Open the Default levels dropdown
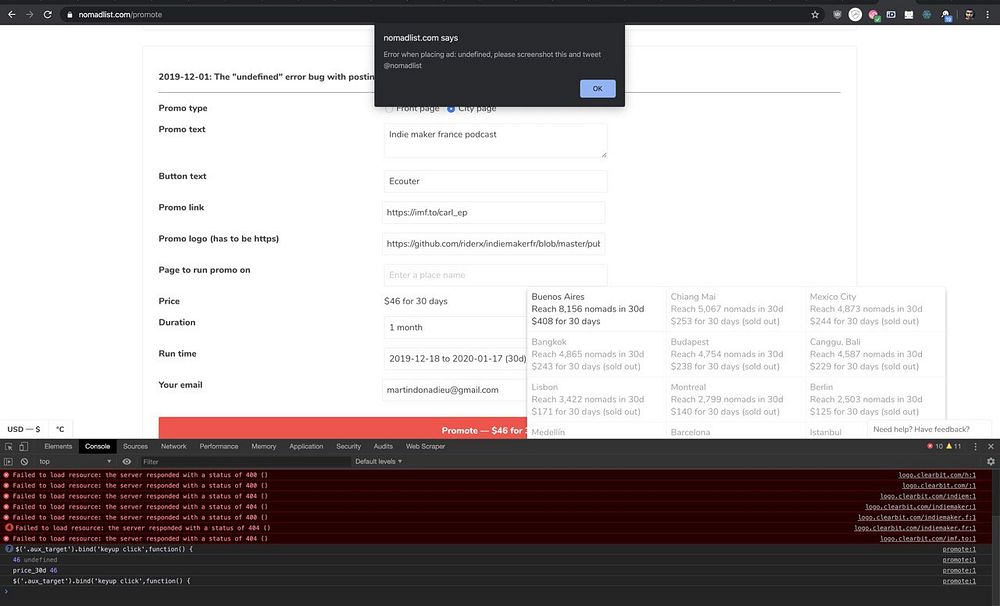 [x=378, y=461]
